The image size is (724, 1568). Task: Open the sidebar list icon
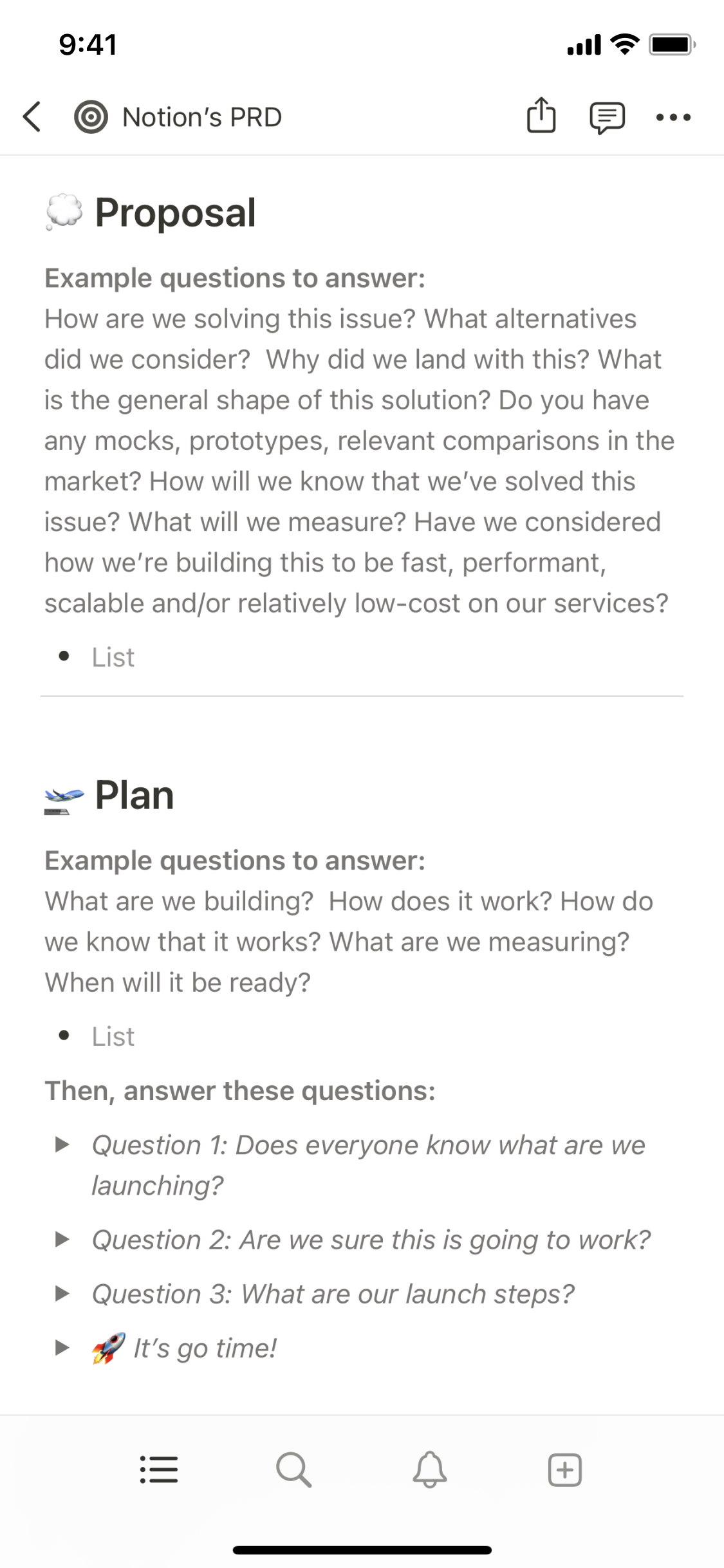[159, 1470]
